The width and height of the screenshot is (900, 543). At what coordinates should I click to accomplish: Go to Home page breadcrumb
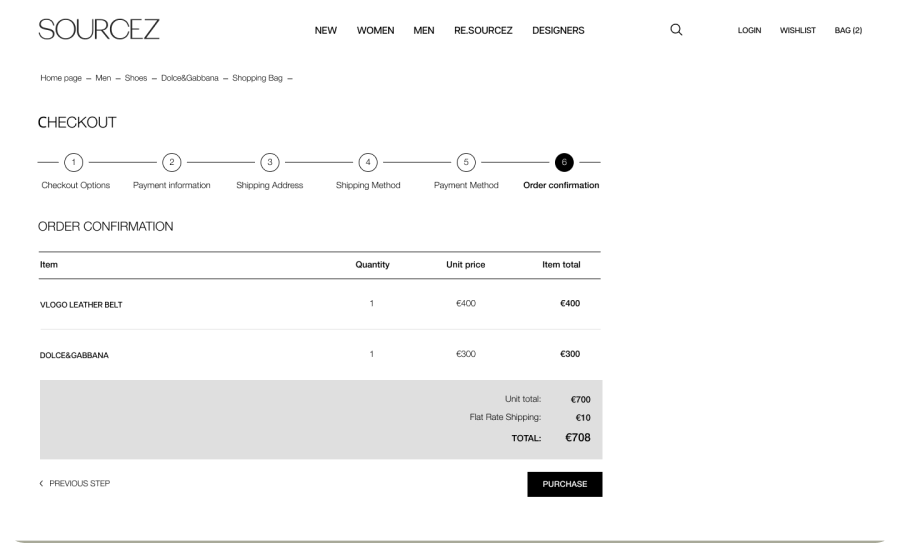click(61, 78)
